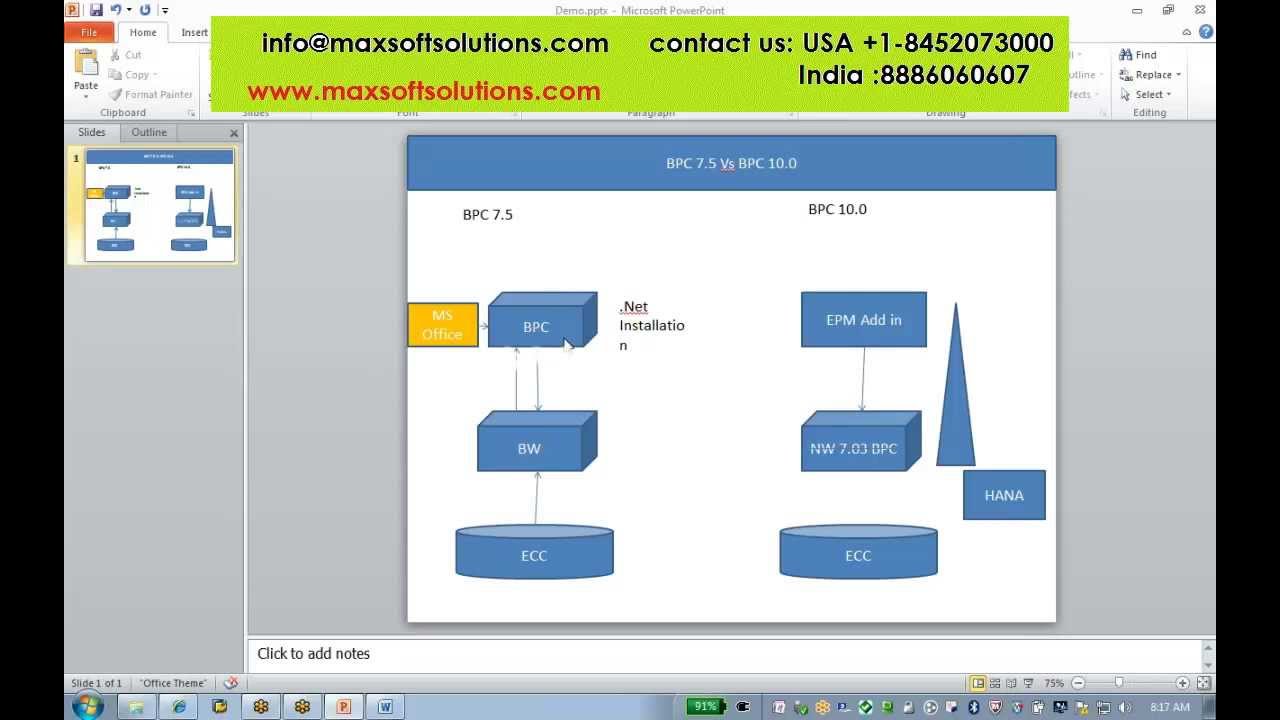Select slide 1 thumbnail

tap(160, 205)
